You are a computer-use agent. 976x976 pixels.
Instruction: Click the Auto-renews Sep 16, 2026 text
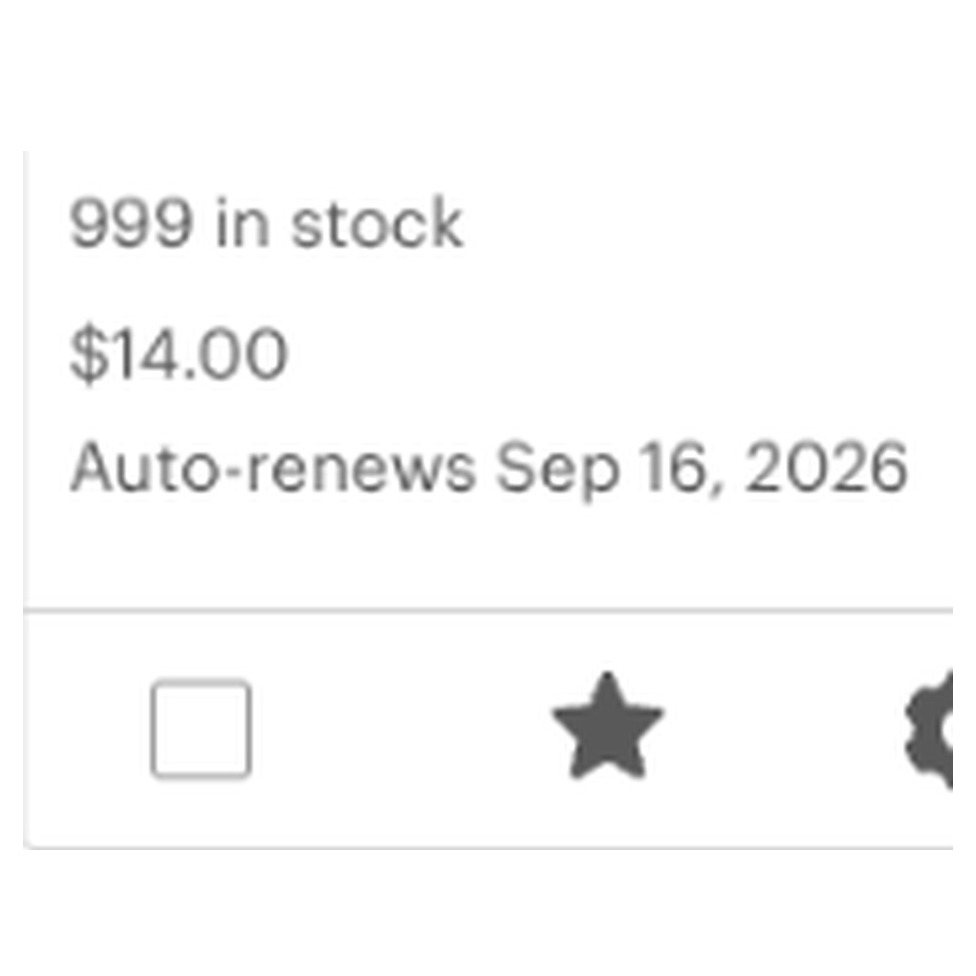489,468
